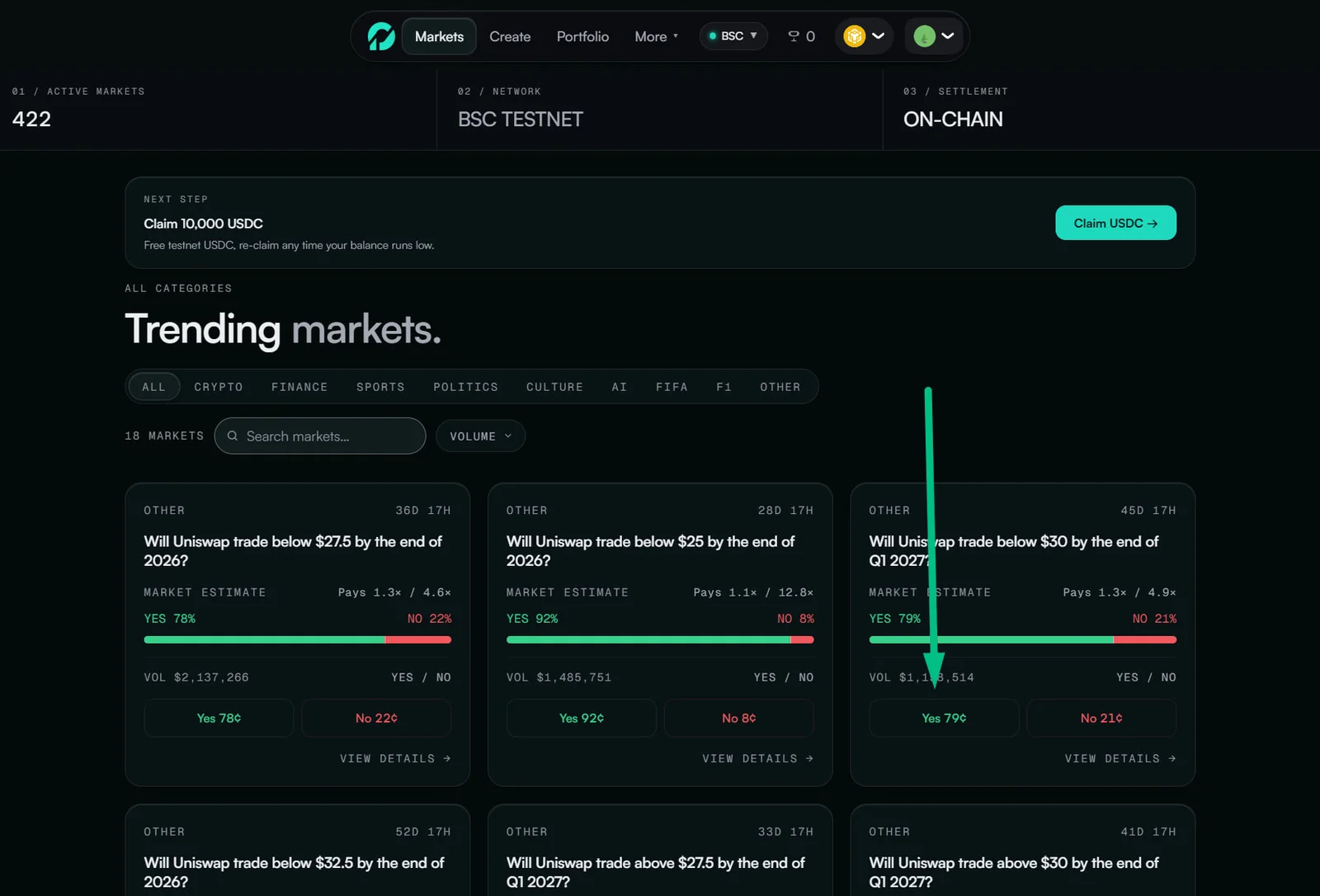View details of below $27.5 market

point(395,758)
